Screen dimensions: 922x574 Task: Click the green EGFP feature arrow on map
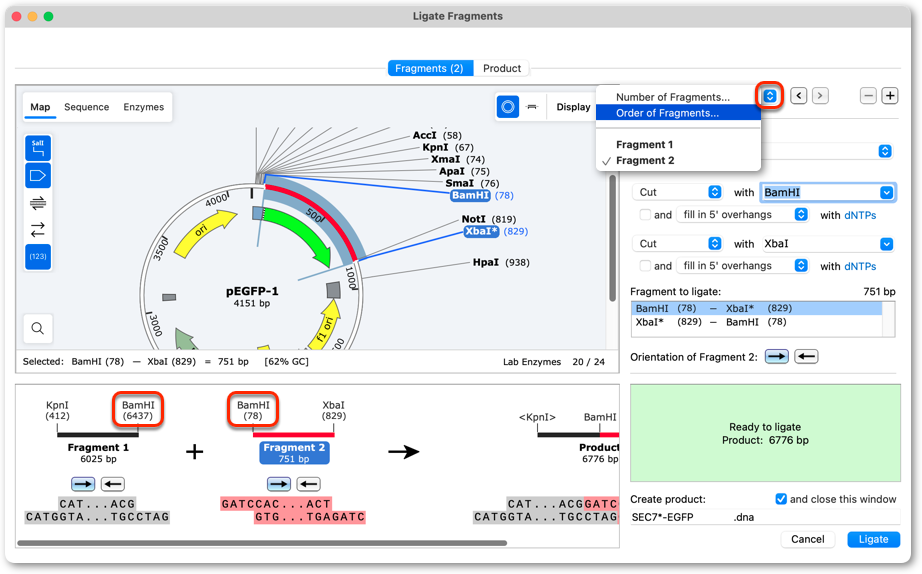pos(303,232)
